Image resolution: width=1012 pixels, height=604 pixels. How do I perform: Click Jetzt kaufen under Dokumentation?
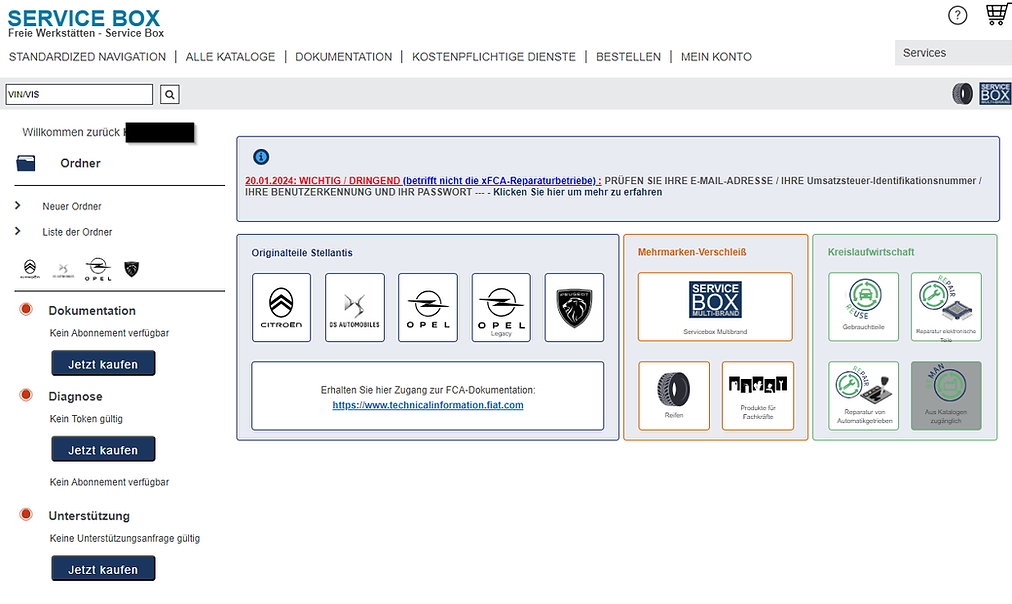103,363
